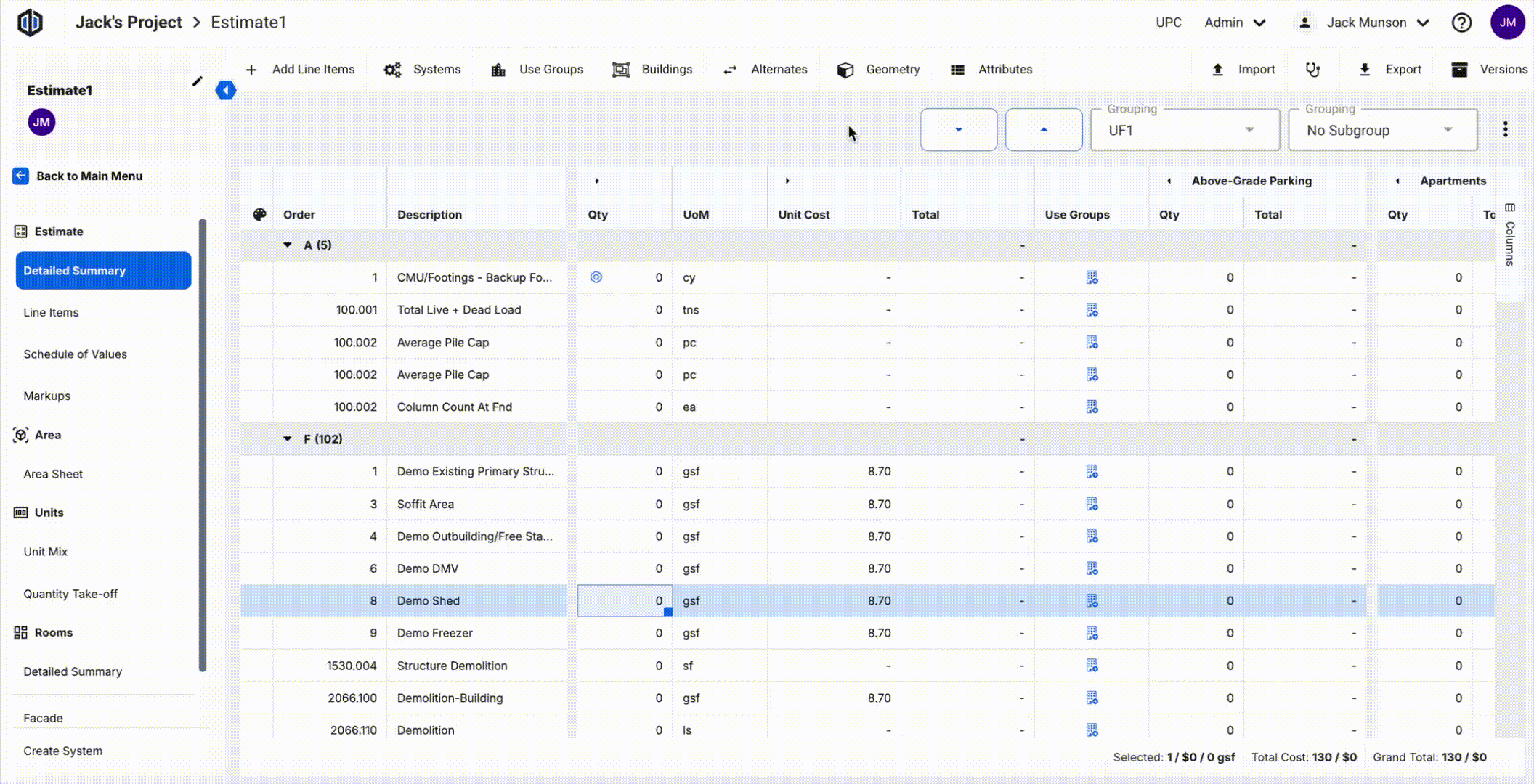Select the Demo Freezer Qty cell

coord(625,633)
